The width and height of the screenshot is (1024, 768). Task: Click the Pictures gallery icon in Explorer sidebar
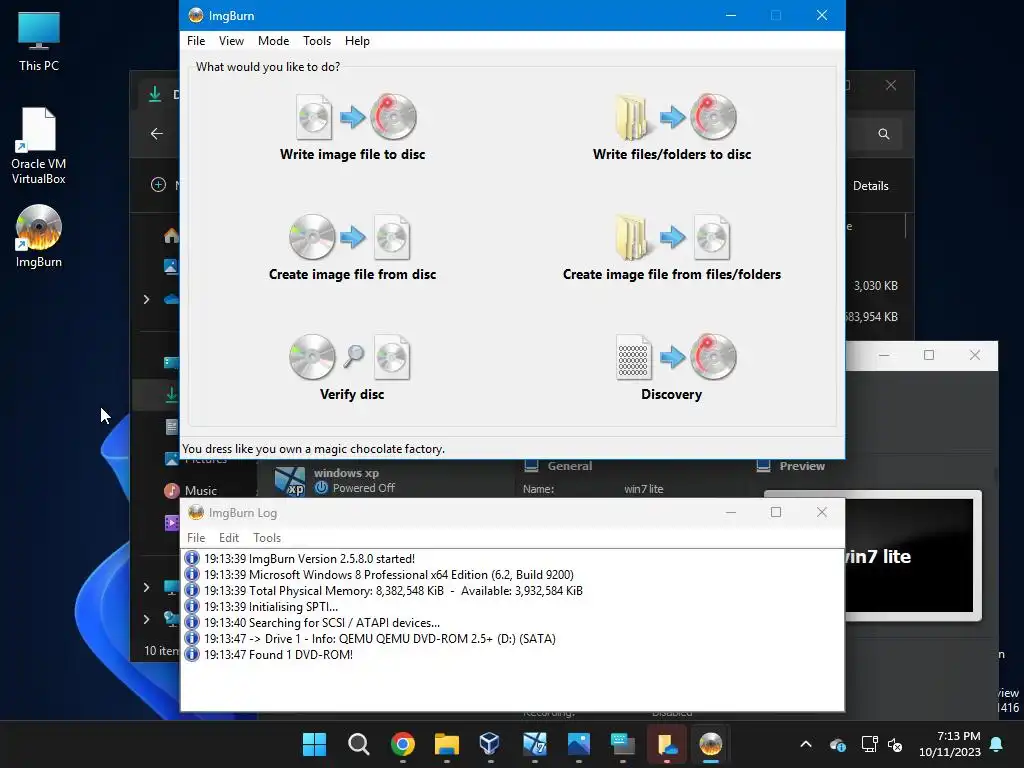[x=170, y=266]
